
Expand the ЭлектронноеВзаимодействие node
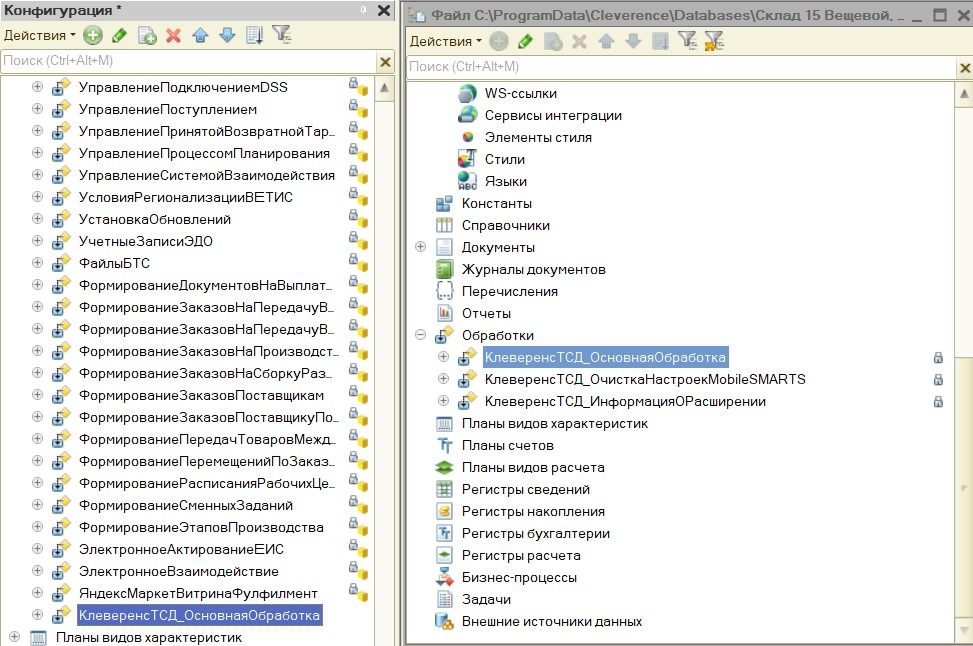pos(37,570)
